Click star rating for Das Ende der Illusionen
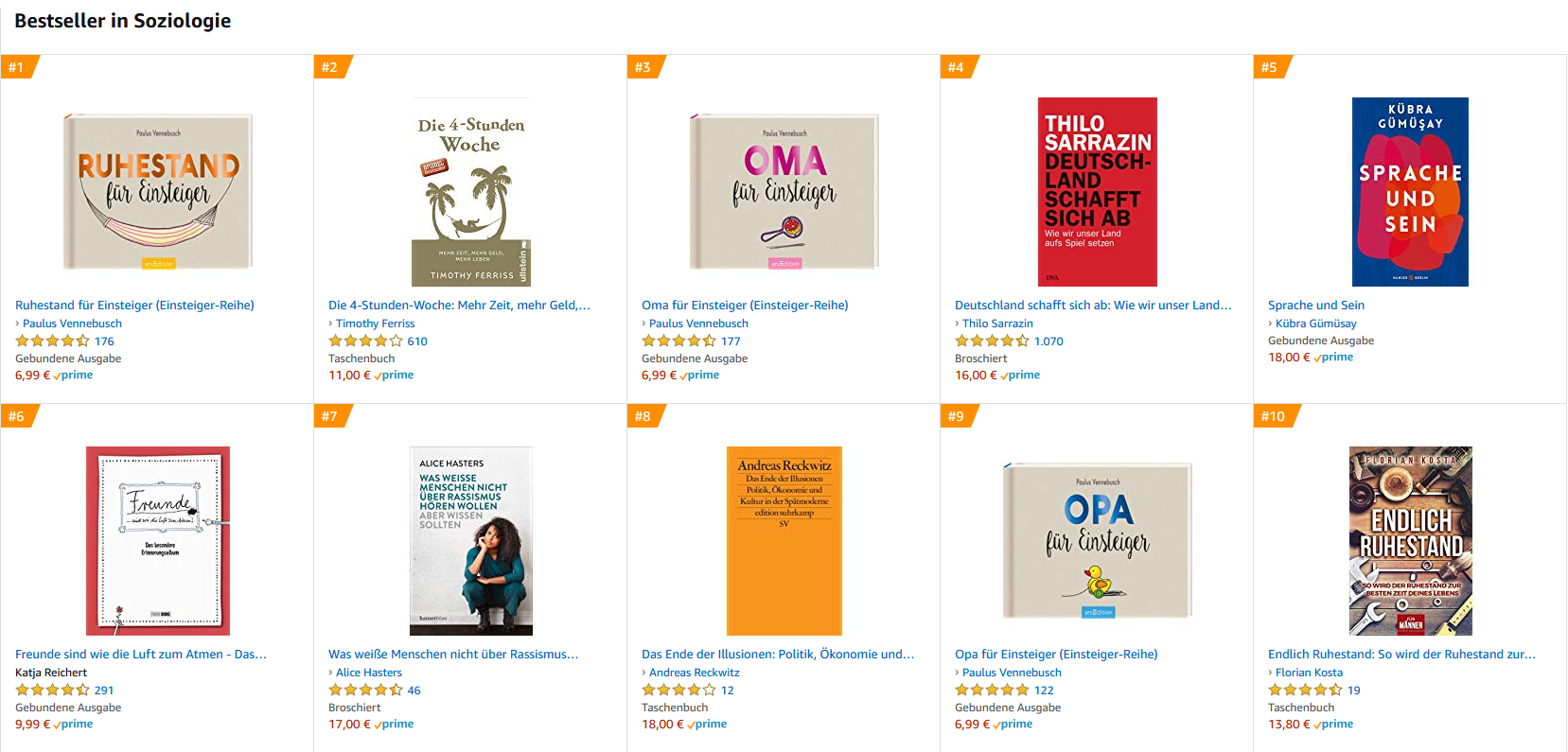This screenshot has height=752, width=1568. point(678,690)
